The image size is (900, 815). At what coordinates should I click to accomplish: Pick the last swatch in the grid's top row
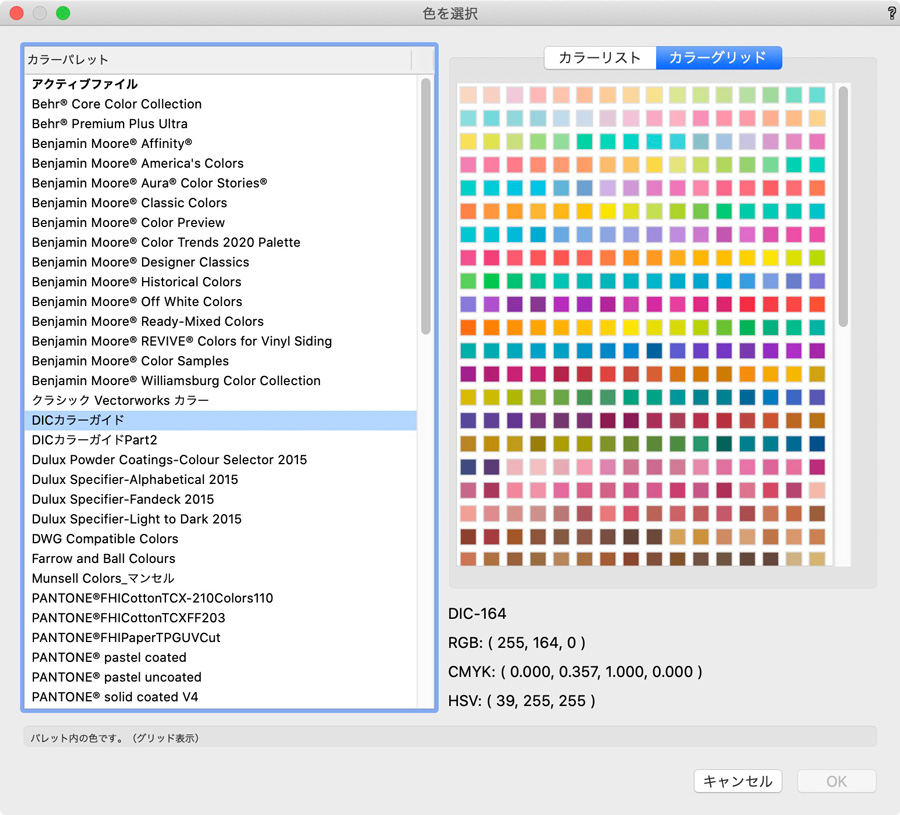(817, 95)
